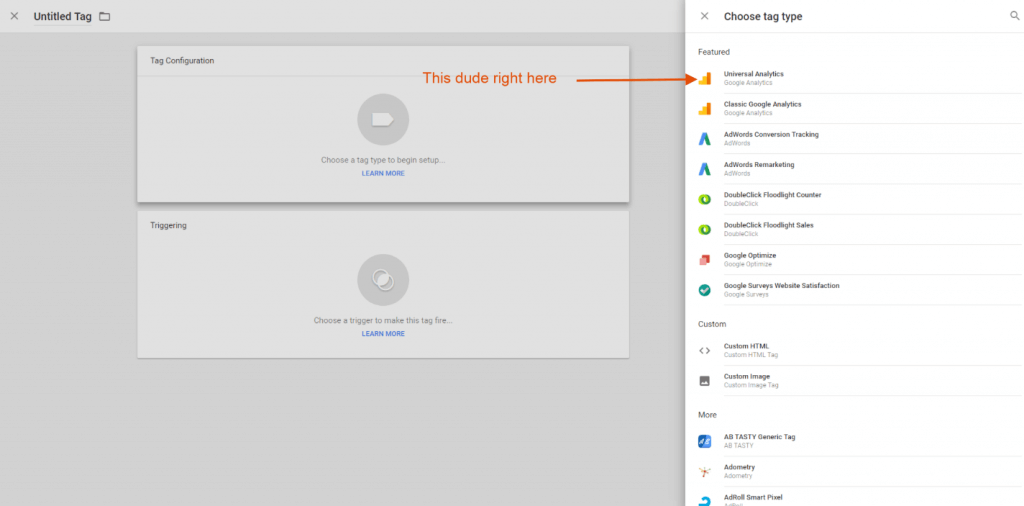Click the overlapping circles Triggering icon

coord(383,280)
